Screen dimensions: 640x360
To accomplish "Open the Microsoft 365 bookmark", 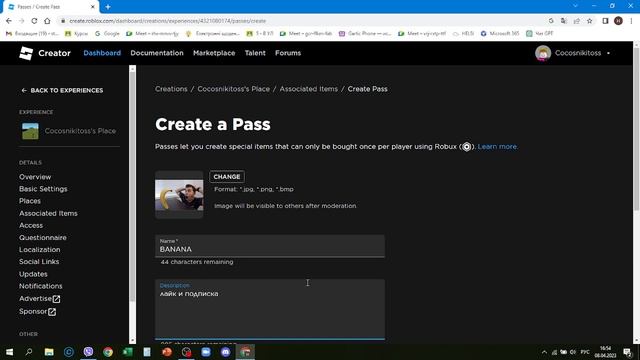I will [x=500, y=33].
